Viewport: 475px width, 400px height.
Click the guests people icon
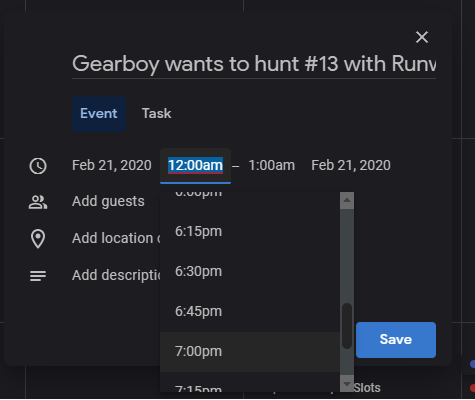(x=38, y=202)
